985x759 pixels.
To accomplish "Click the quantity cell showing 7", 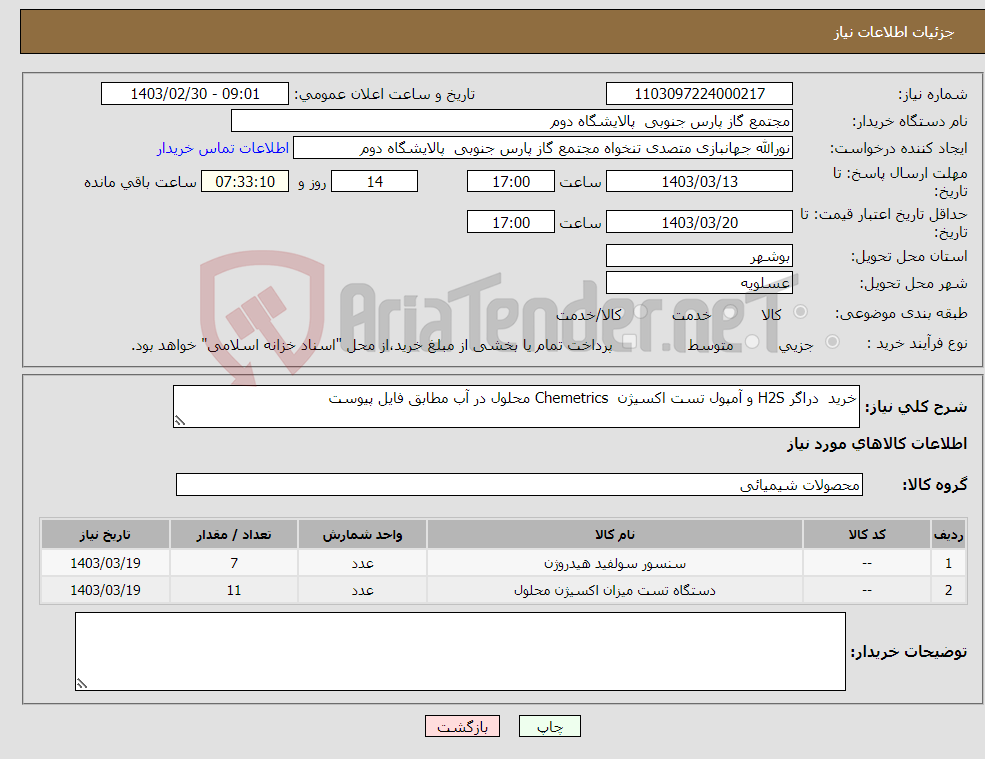I will coord(234,563).
